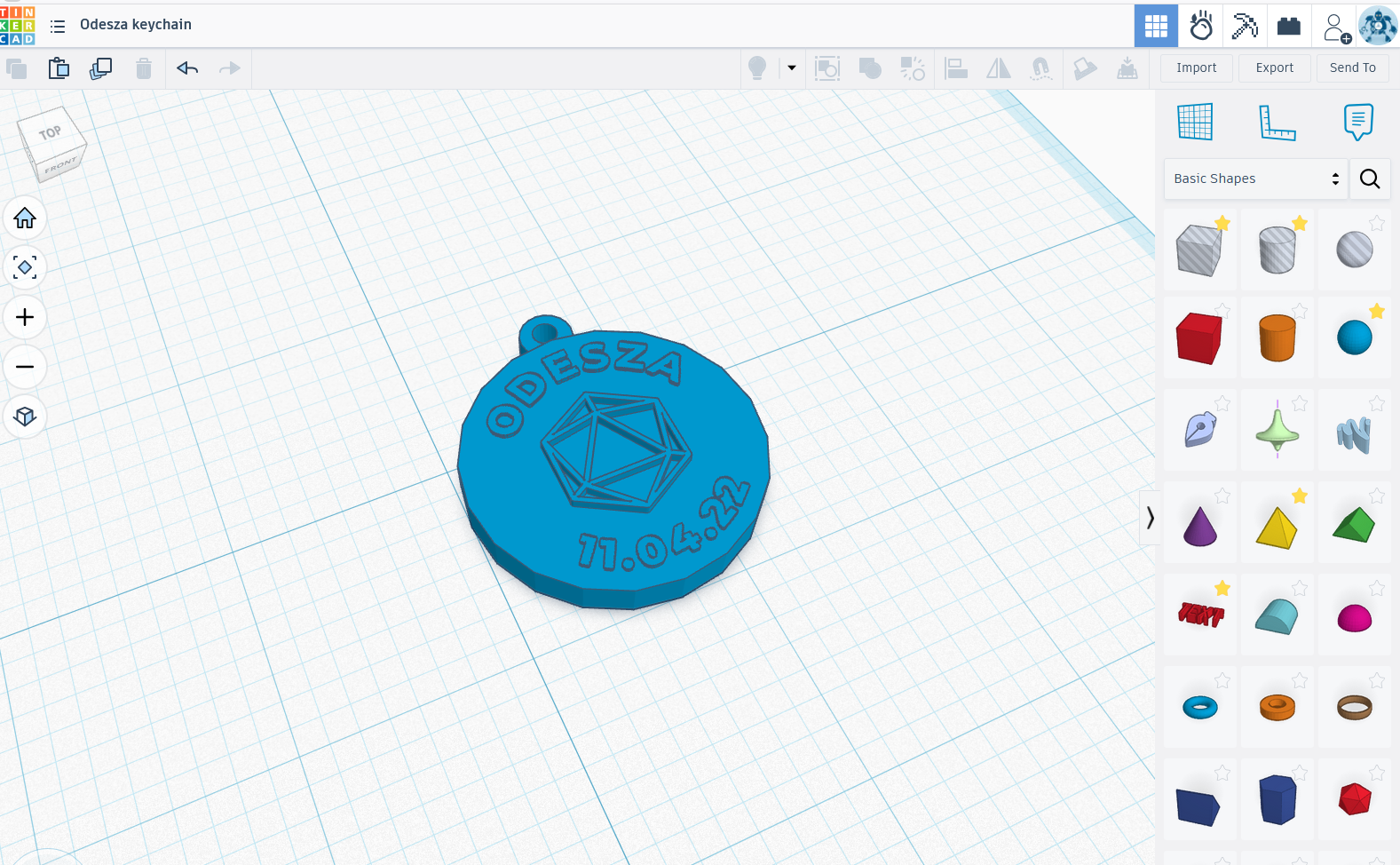Open the Tinkercad home logo
Screen dimensions: 1400x865
coord(17,25)
